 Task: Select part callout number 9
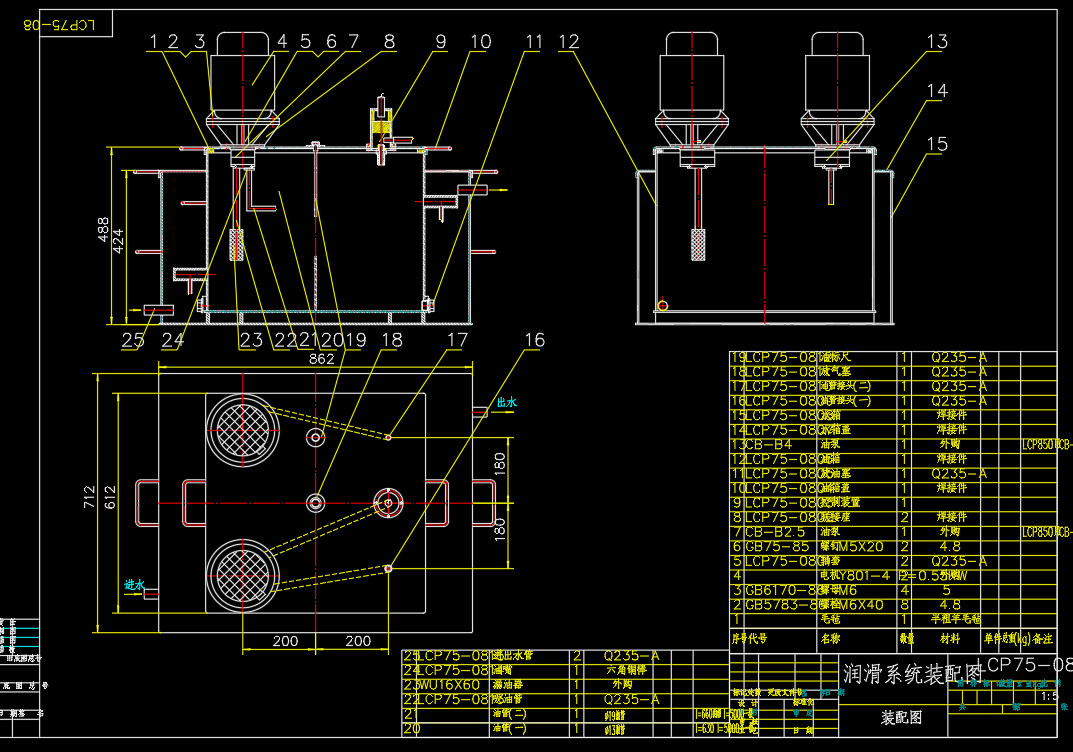pos(440,42)
